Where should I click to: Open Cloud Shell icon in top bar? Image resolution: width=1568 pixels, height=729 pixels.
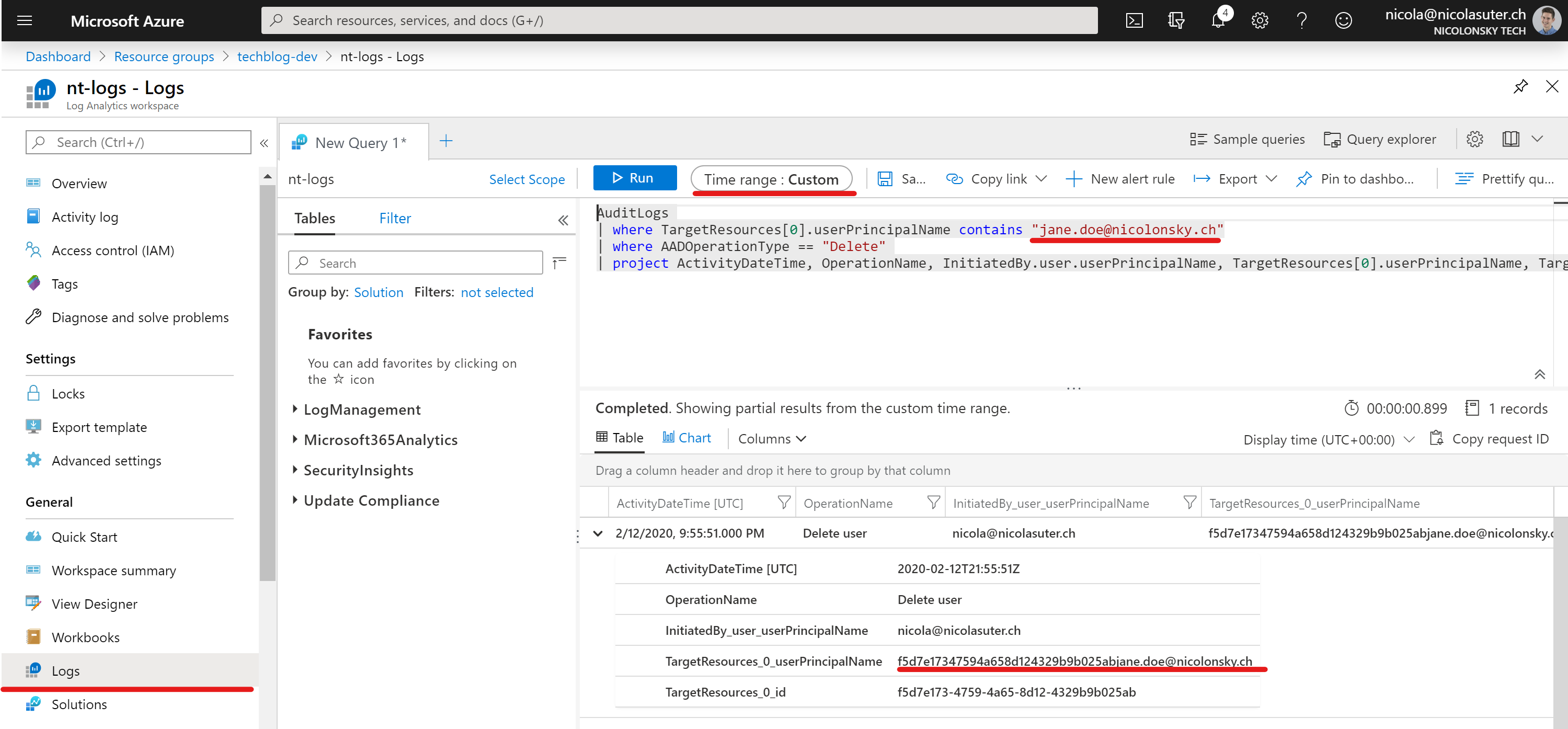[1134, 21]
